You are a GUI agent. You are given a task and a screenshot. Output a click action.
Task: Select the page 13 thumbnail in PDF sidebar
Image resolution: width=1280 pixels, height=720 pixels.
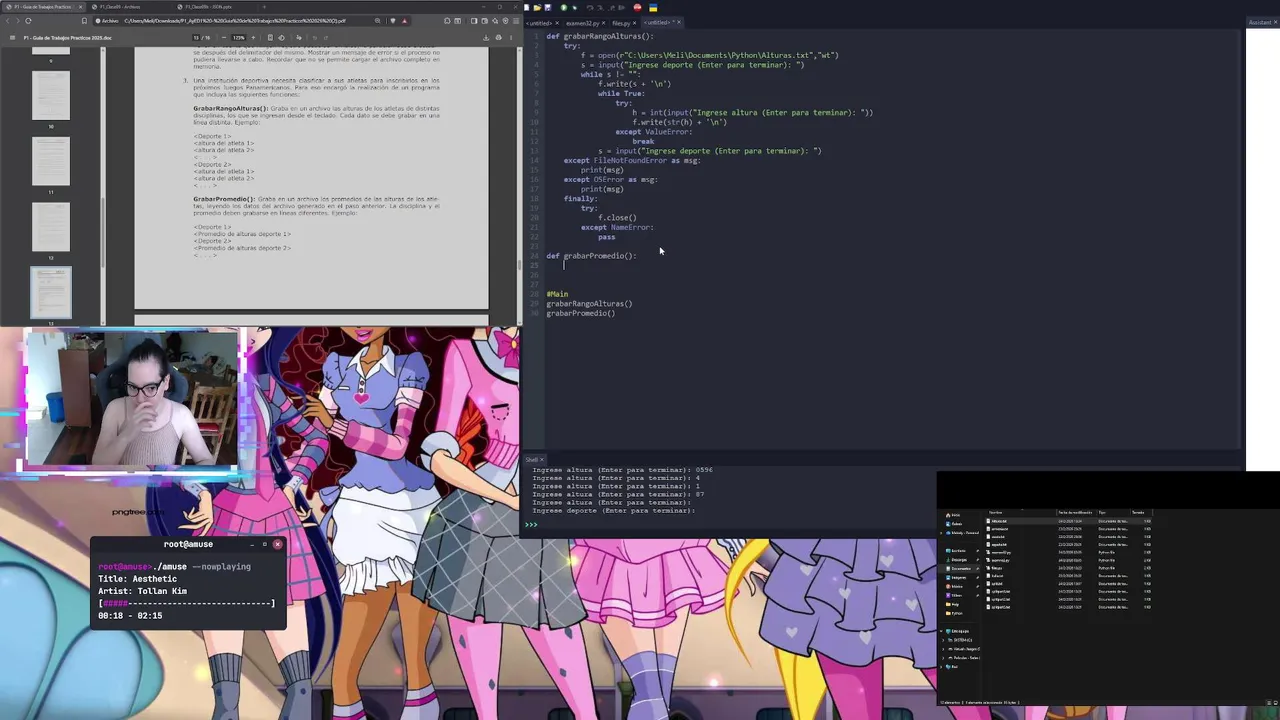(51, 293)
